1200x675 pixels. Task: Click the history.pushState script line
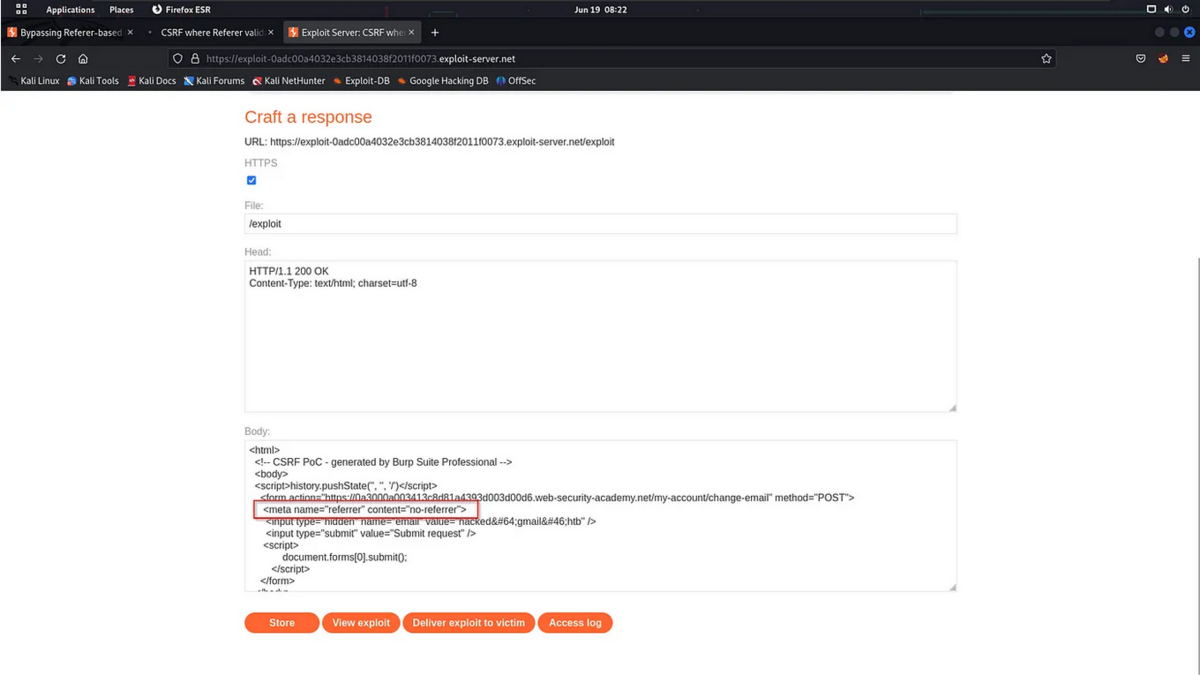346,485
